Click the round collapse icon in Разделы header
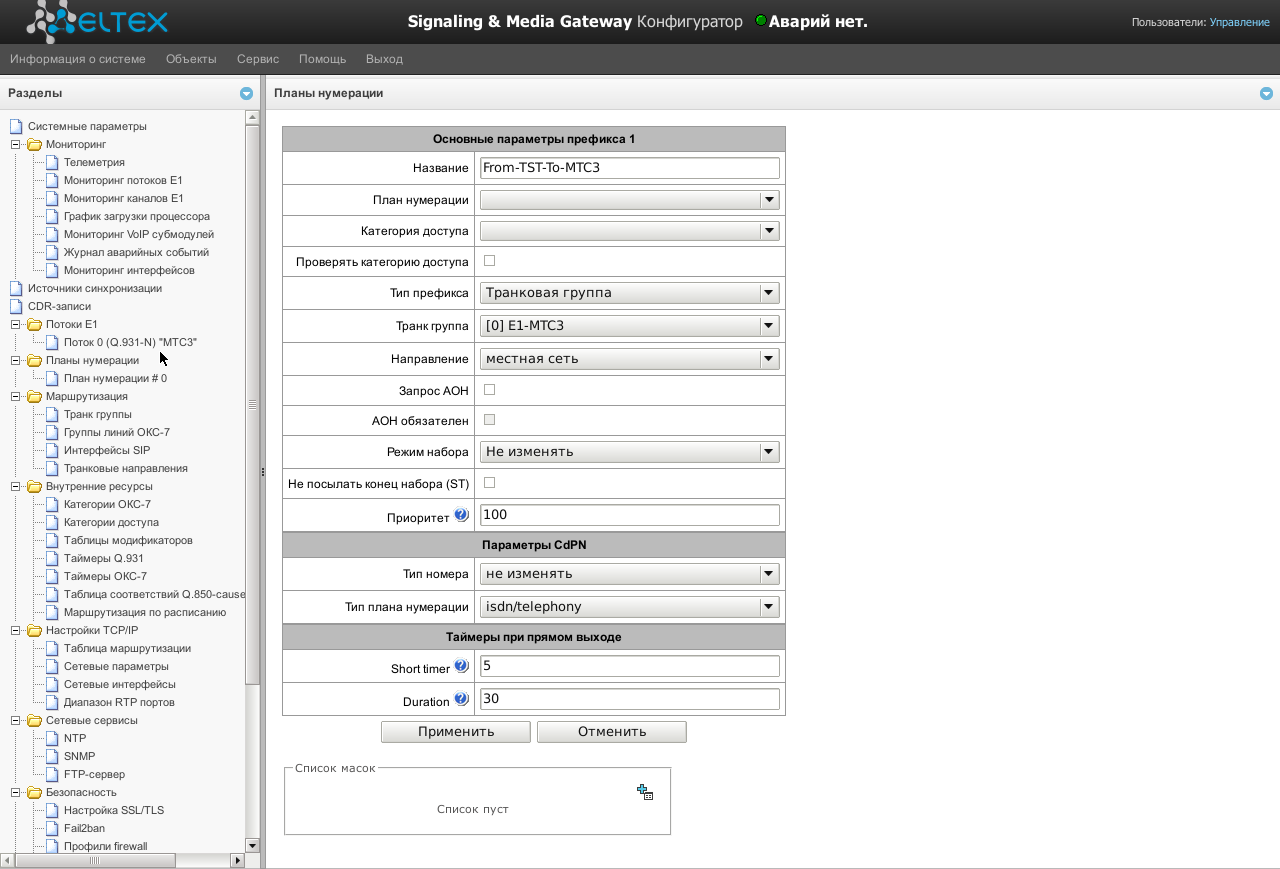 click(246, 93)
